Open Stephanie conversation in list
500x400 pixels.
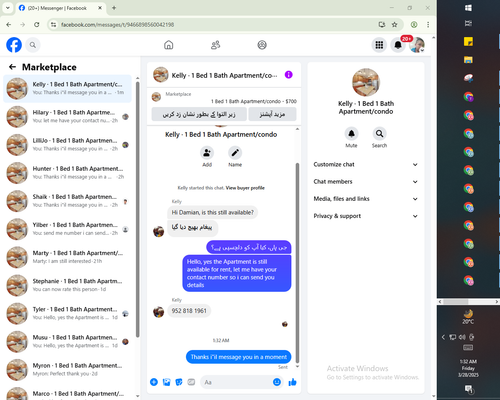[67, 285]
